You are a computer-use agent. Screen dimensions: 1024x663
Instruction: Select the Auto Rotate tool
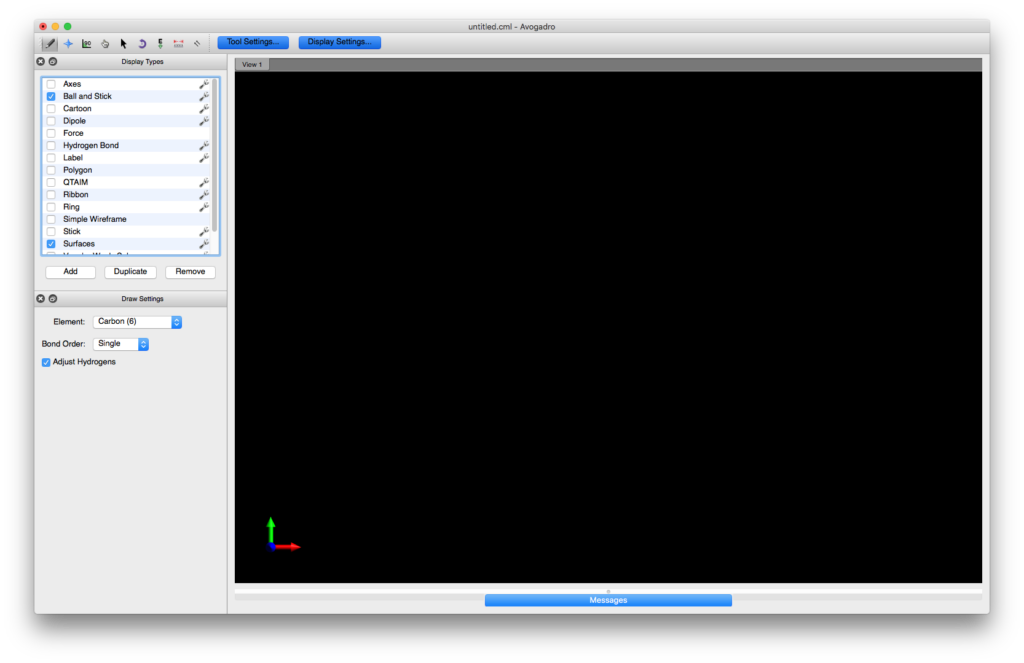point(142,43)
